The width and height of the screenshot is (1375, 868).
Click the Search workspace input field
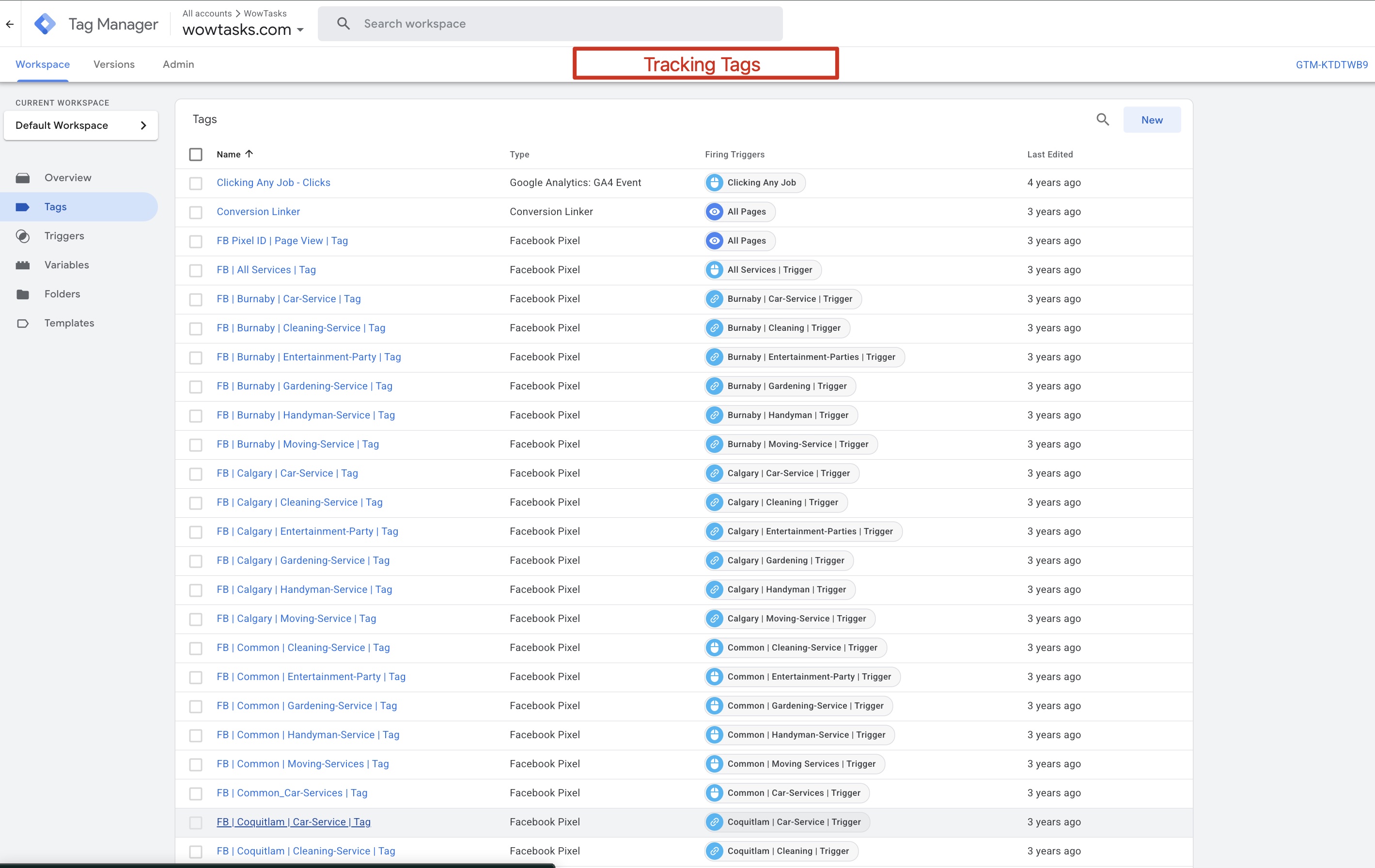[550, 23]
